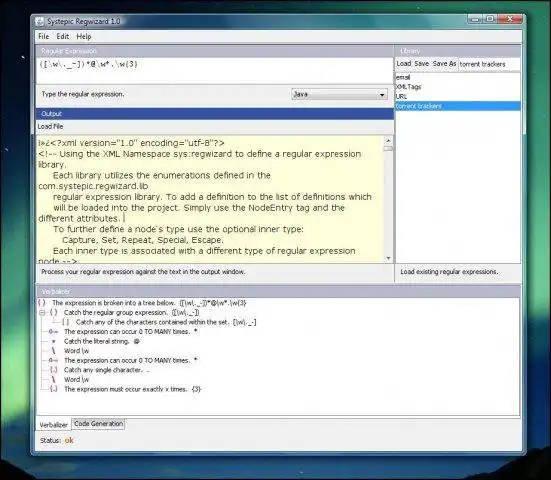Click the Library panel header
Viewport: 551px width, 480px height.
(458, 51)
